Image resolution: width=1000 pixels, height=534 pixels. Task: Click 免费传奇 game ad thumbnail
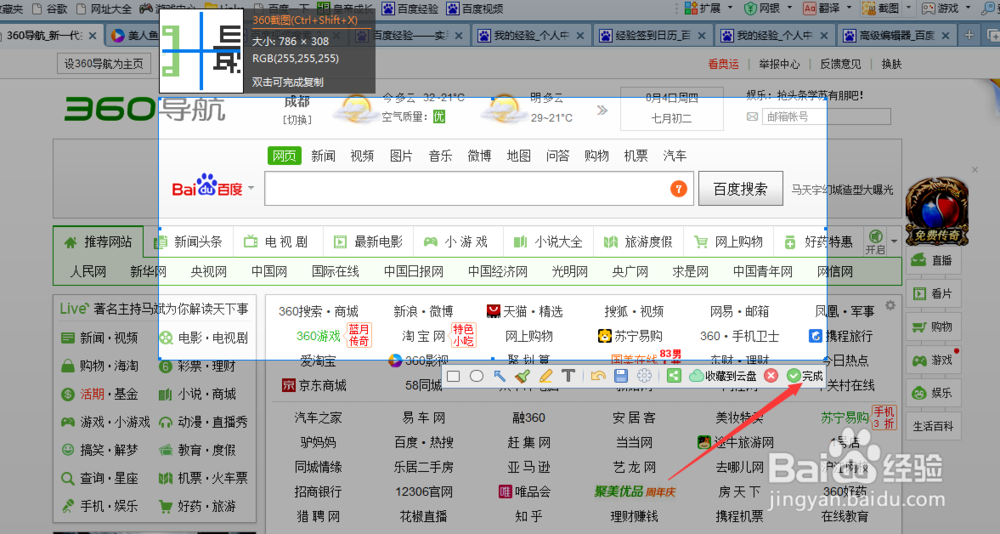(936, 211)
